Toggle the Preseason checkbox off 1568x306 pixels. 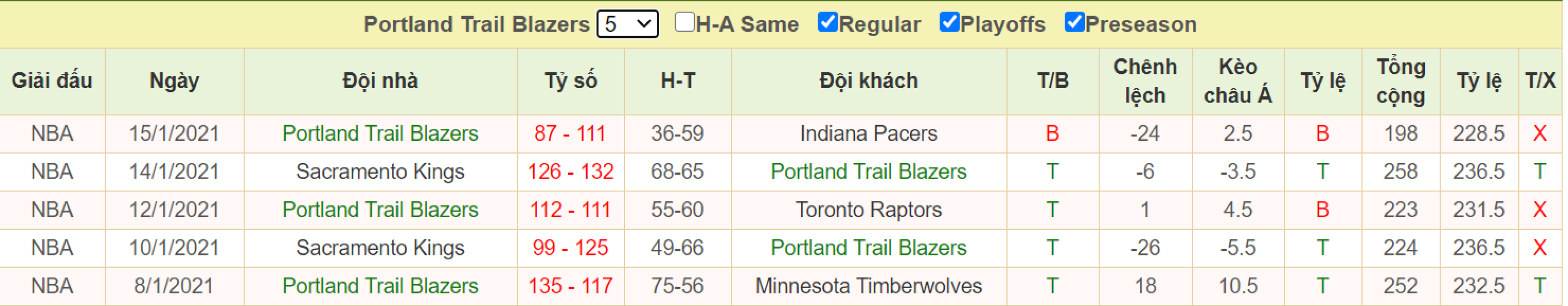pos(1074,22)
